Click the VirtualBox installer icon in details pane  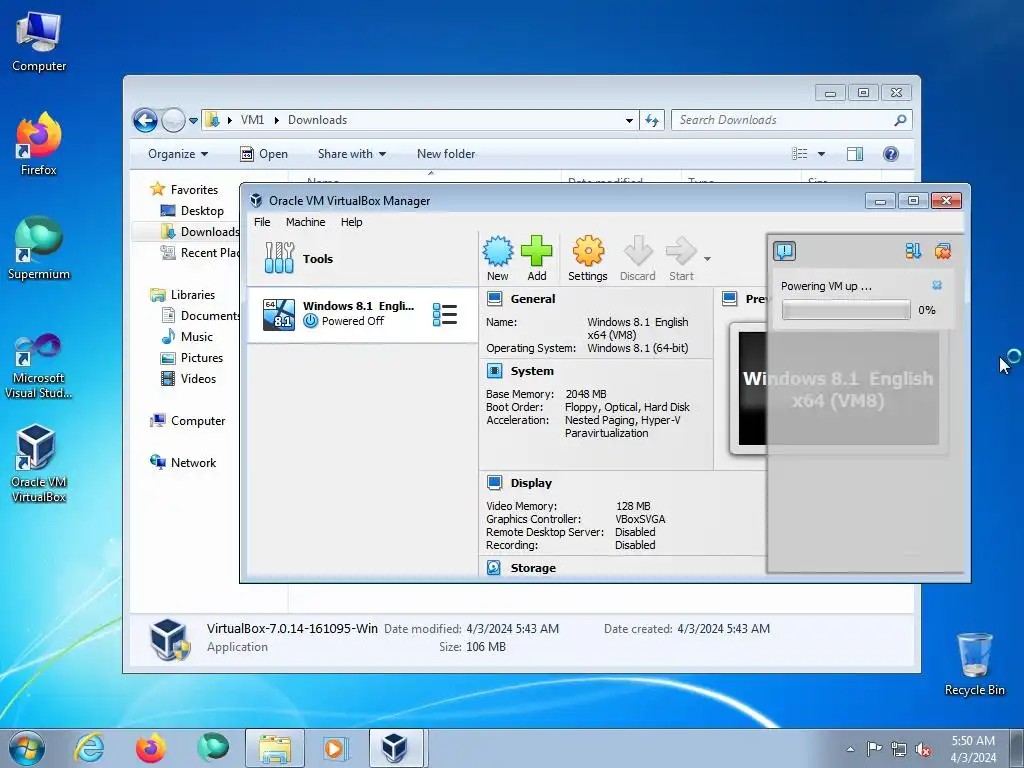point(170,639)
